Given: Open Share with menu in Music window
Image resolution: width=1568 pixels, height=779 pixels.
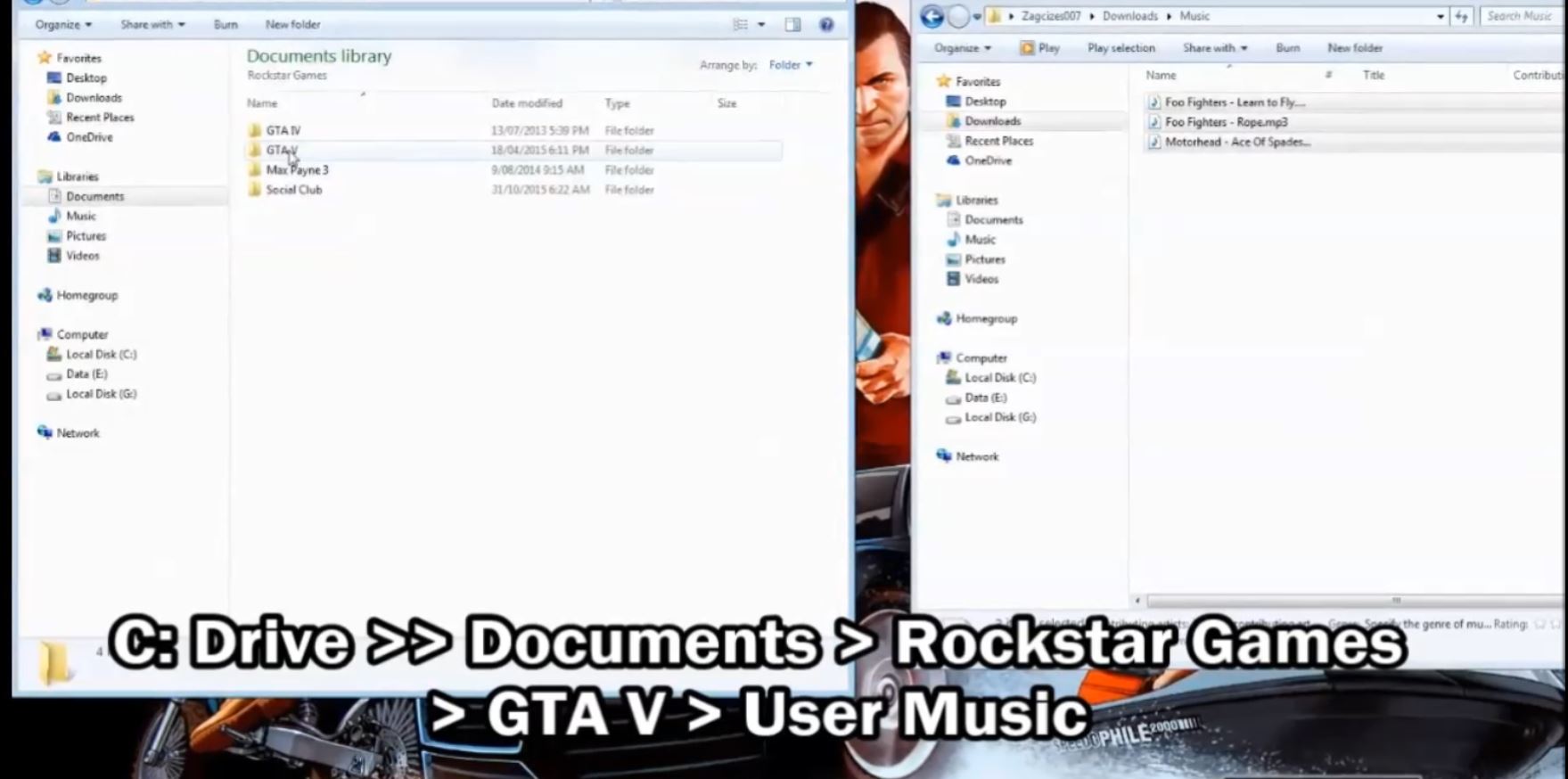Looking at the screenshot, I should click(1215, 47).
